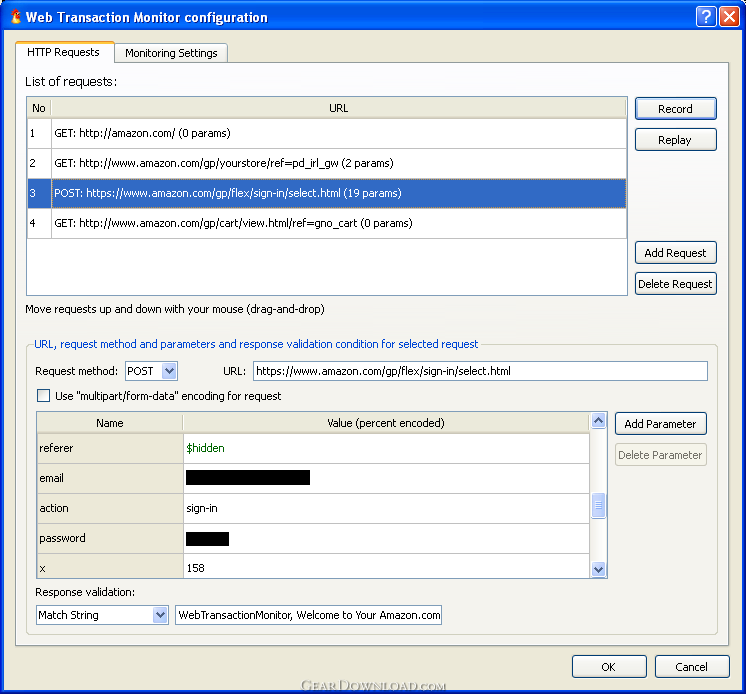This screenshot has height=694, width=746.
Task: Select the password parameter name cell
Action: click(x=110, y=538)
